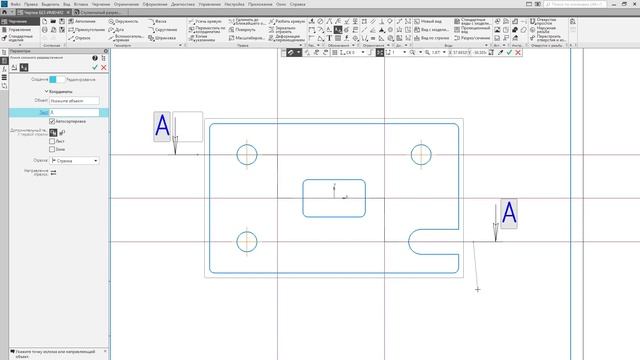The image size is (640, 360).
Task: Toggle the Создание/Редактирование switch
Action: (x=57, y=80)
